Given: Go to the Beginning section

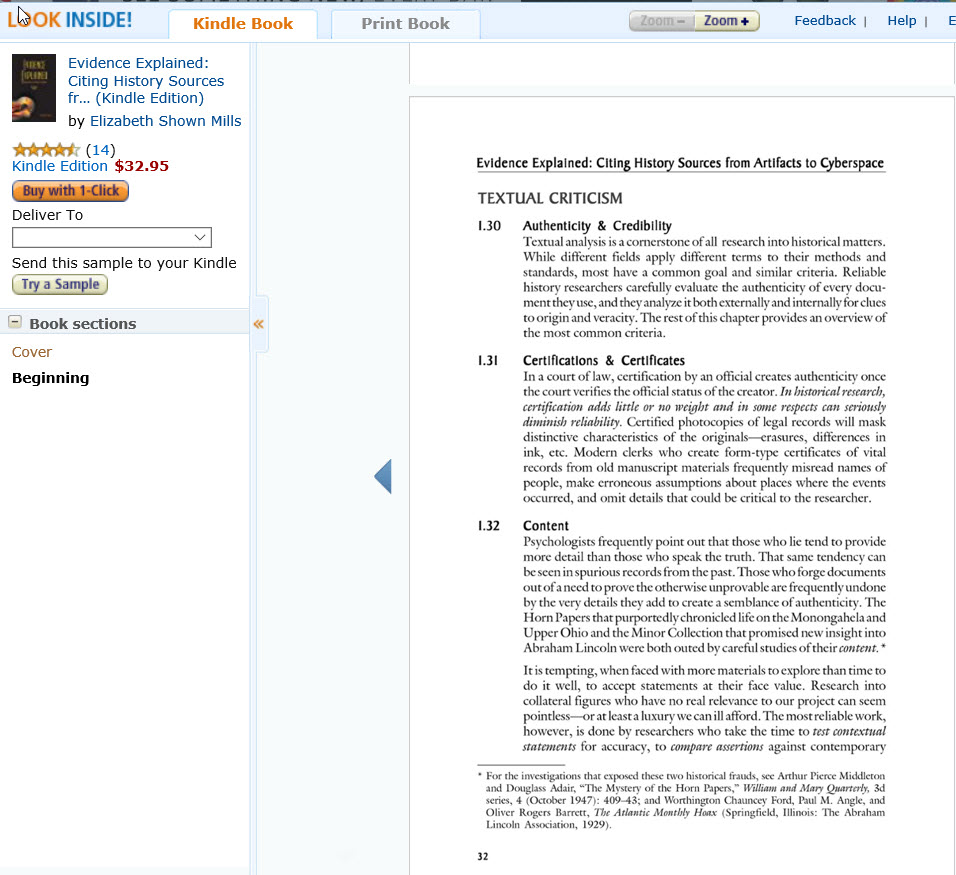Looking at the screenshot, I should [51, 378].
